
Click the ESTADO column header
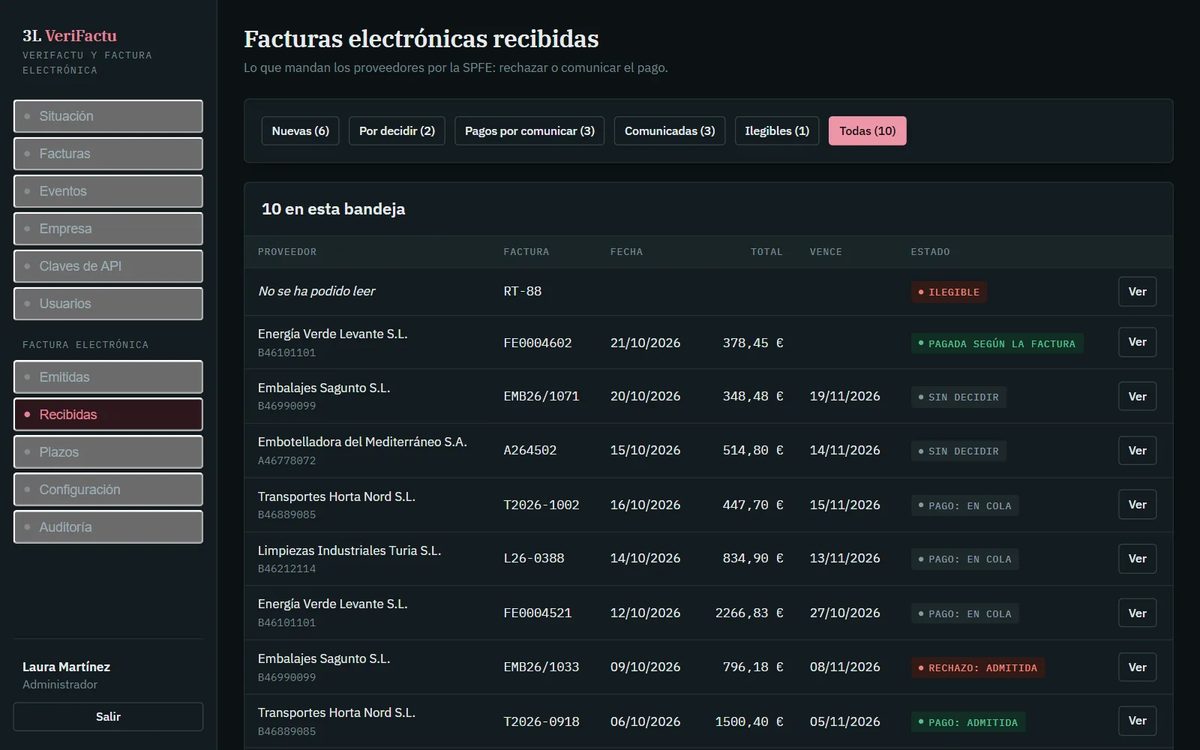pos(930,252)
